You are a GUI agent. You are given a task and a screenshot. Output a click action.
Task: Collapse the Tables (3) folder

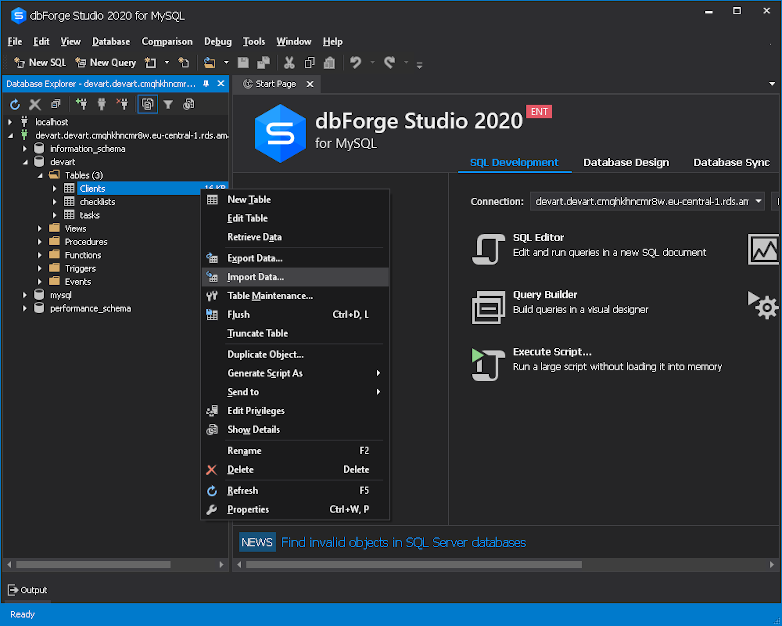[x=40, y=176]
